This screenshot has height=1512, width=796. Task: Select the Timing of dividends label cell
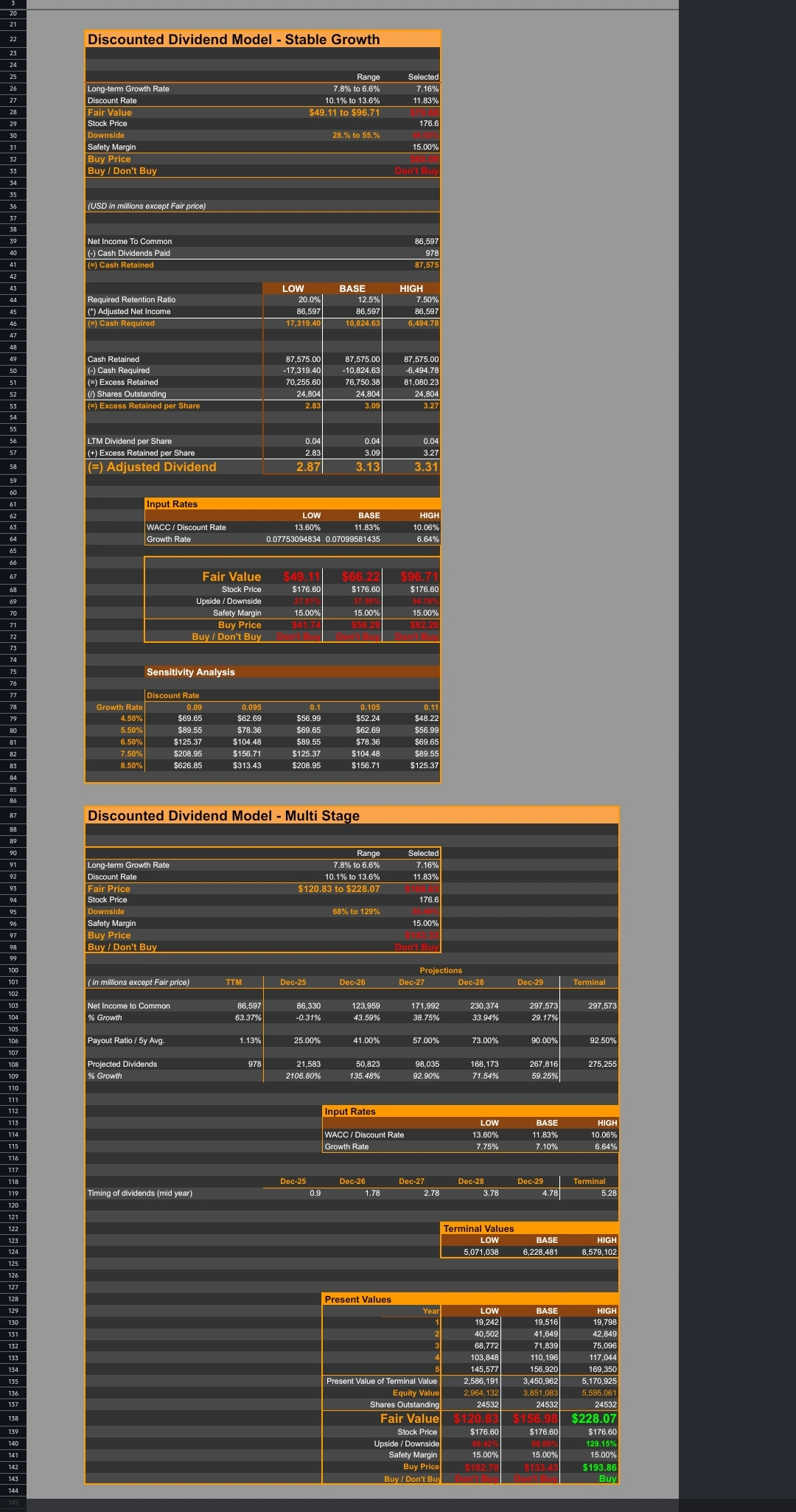click(140, 1193)
